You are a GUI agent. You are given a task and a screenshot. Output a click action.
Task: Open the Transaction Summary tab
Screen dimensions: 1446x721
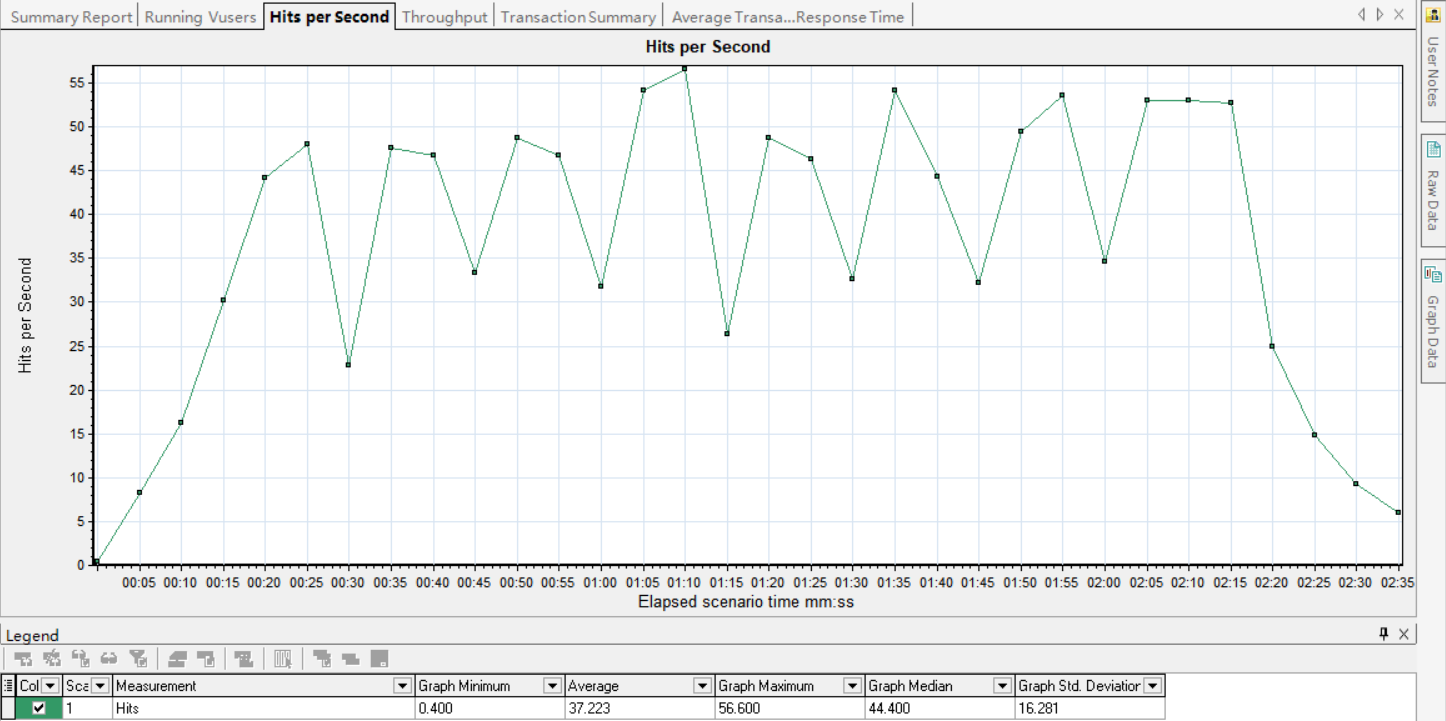(x=578, y=17)
